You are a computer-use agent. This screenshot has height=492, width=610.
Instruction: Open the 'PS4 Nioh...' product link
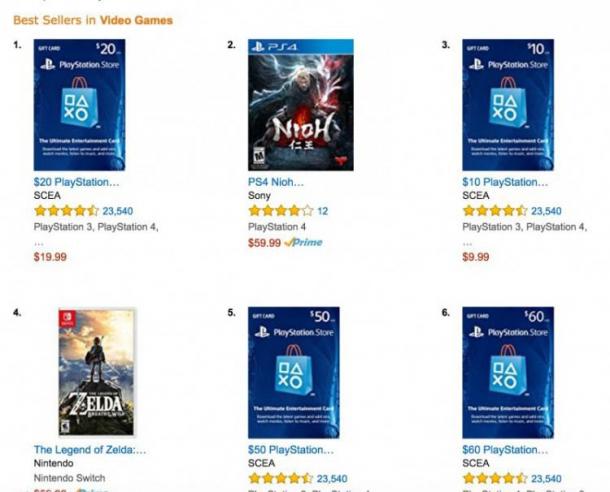(x=276, y=182)
